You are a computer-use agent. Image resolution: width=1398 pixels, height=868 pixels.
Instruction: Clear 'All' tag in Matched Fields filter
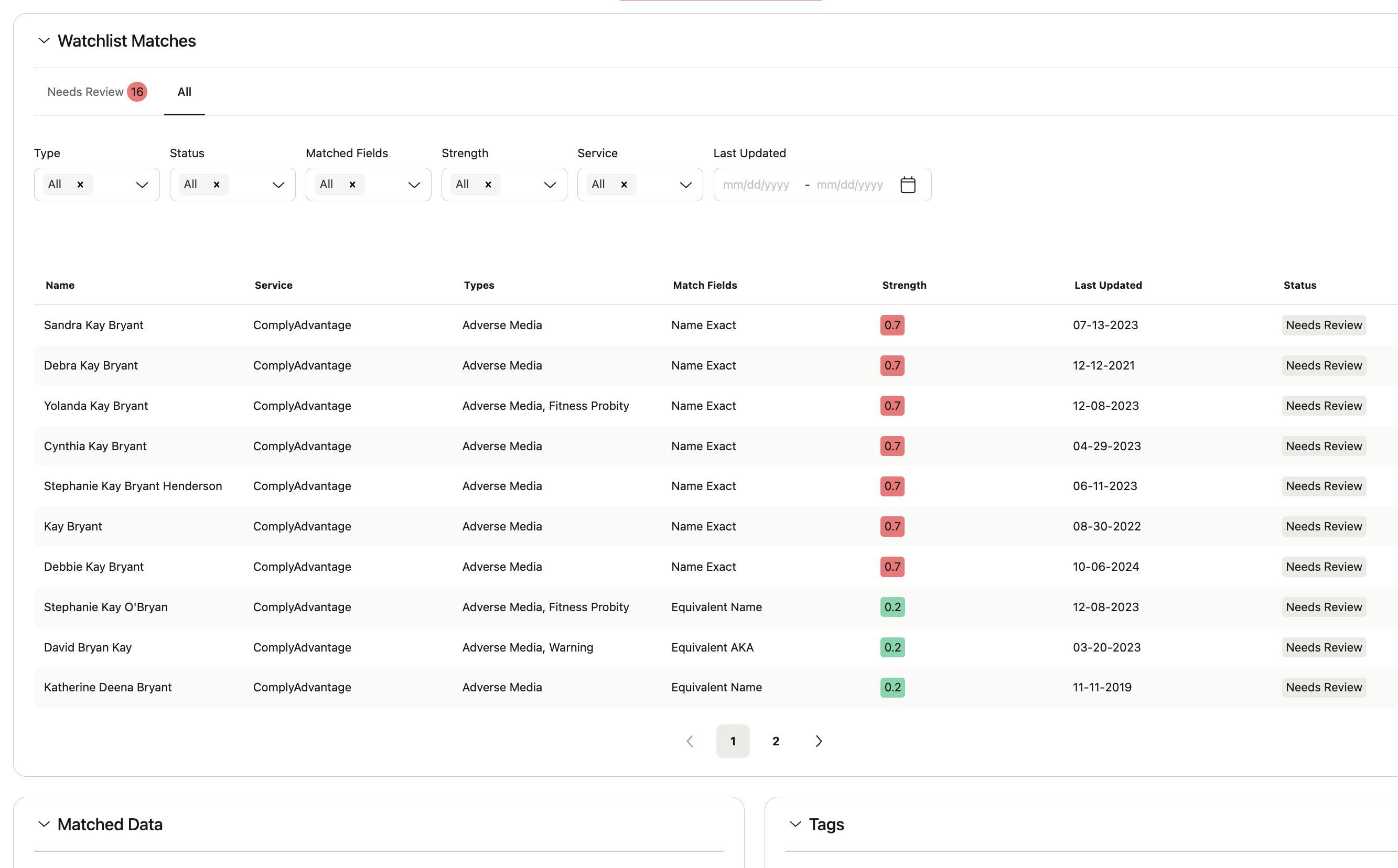[352, 185]
